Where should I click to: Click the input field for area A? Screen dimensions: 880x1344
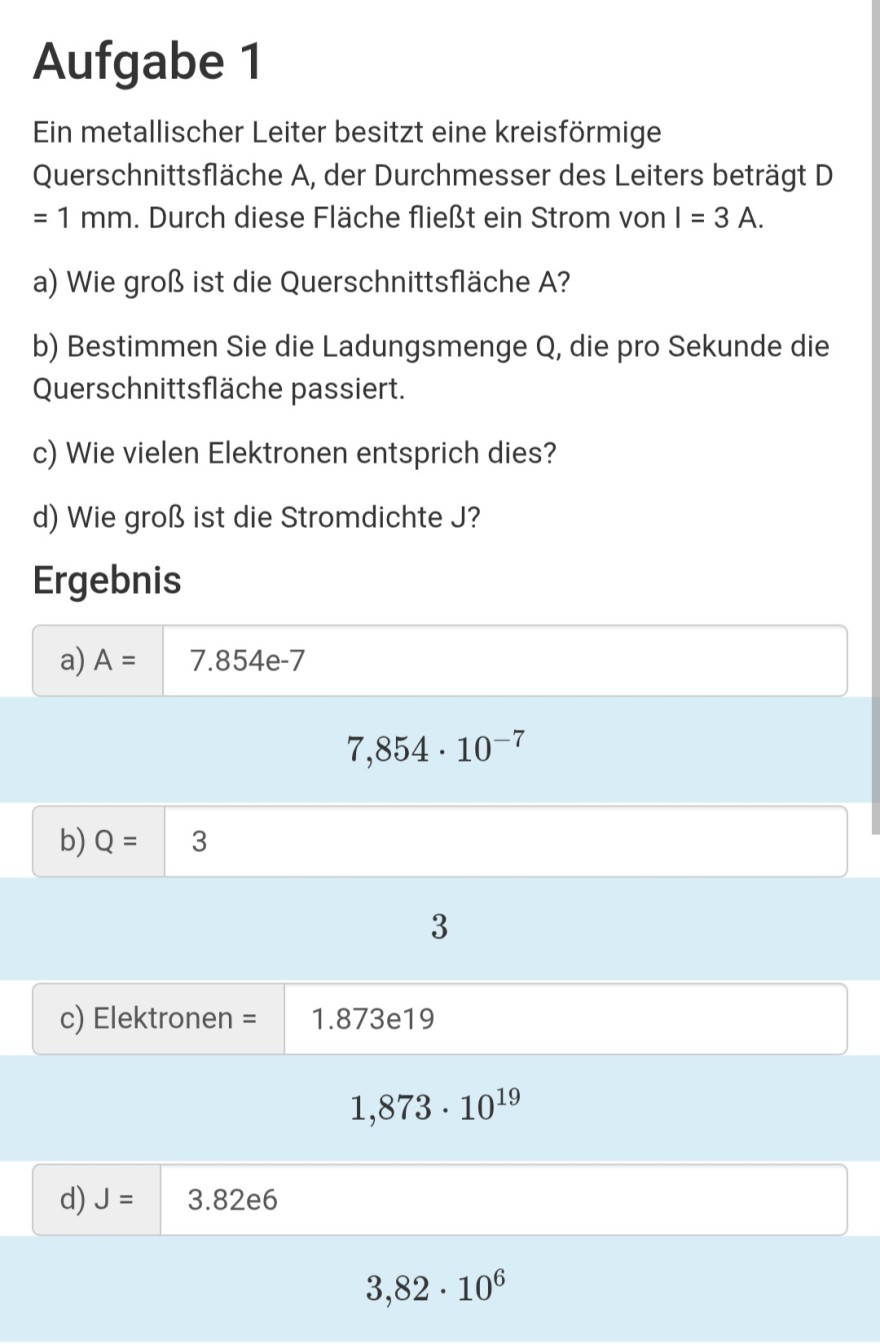pos(504,661)
